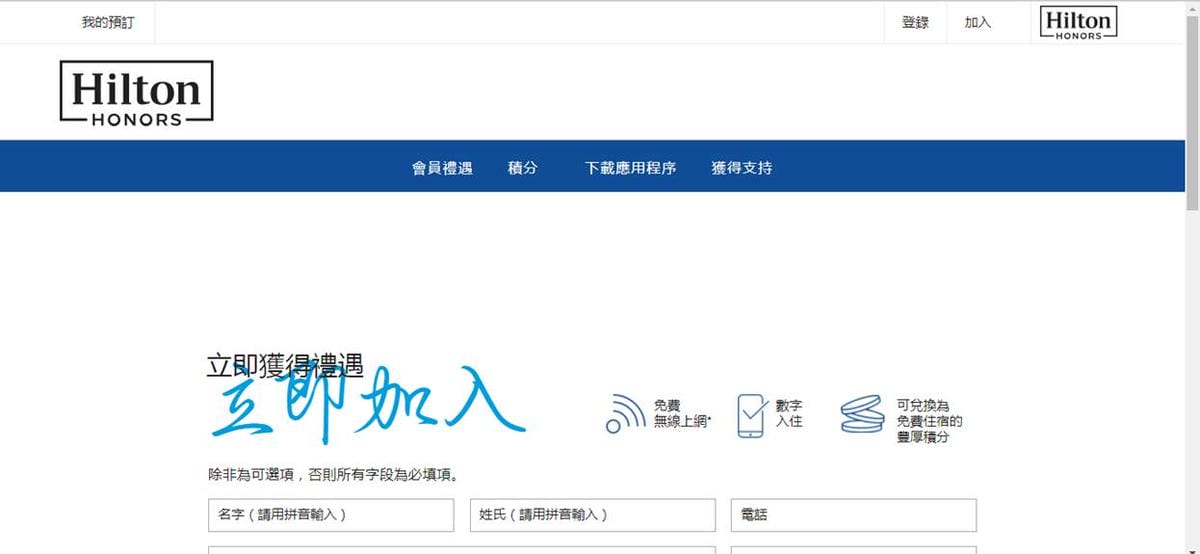This screenshot has height=554, width=1200.
Task: Click the stacked coins points icon
Action: tap(862, 414)
